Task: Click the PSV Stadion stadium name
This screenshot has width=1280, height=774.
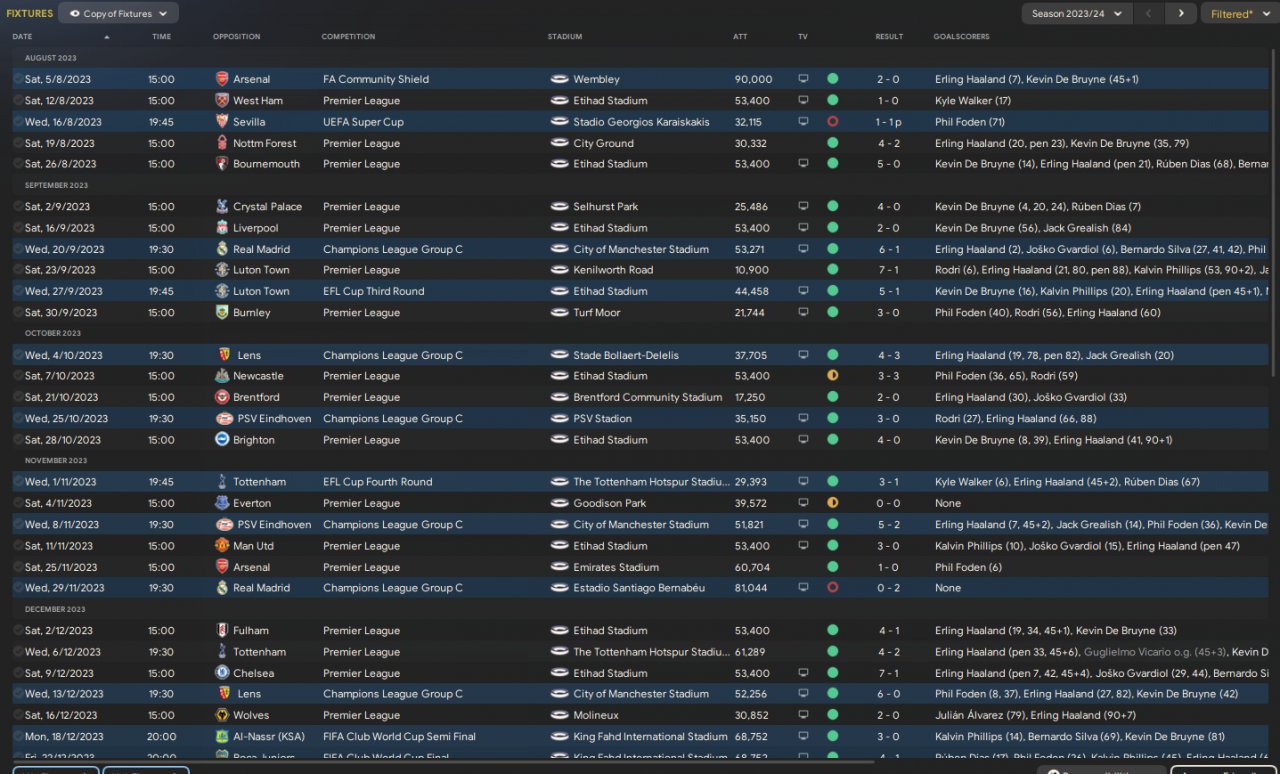Action: (603, 418)
